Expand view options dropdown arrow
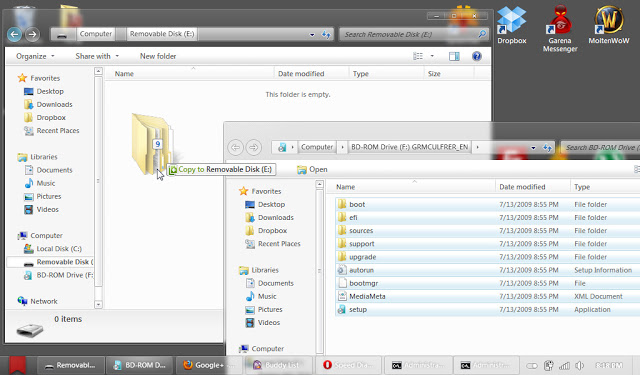The width and height of the screenshot is (640, 375). [432, 56]
